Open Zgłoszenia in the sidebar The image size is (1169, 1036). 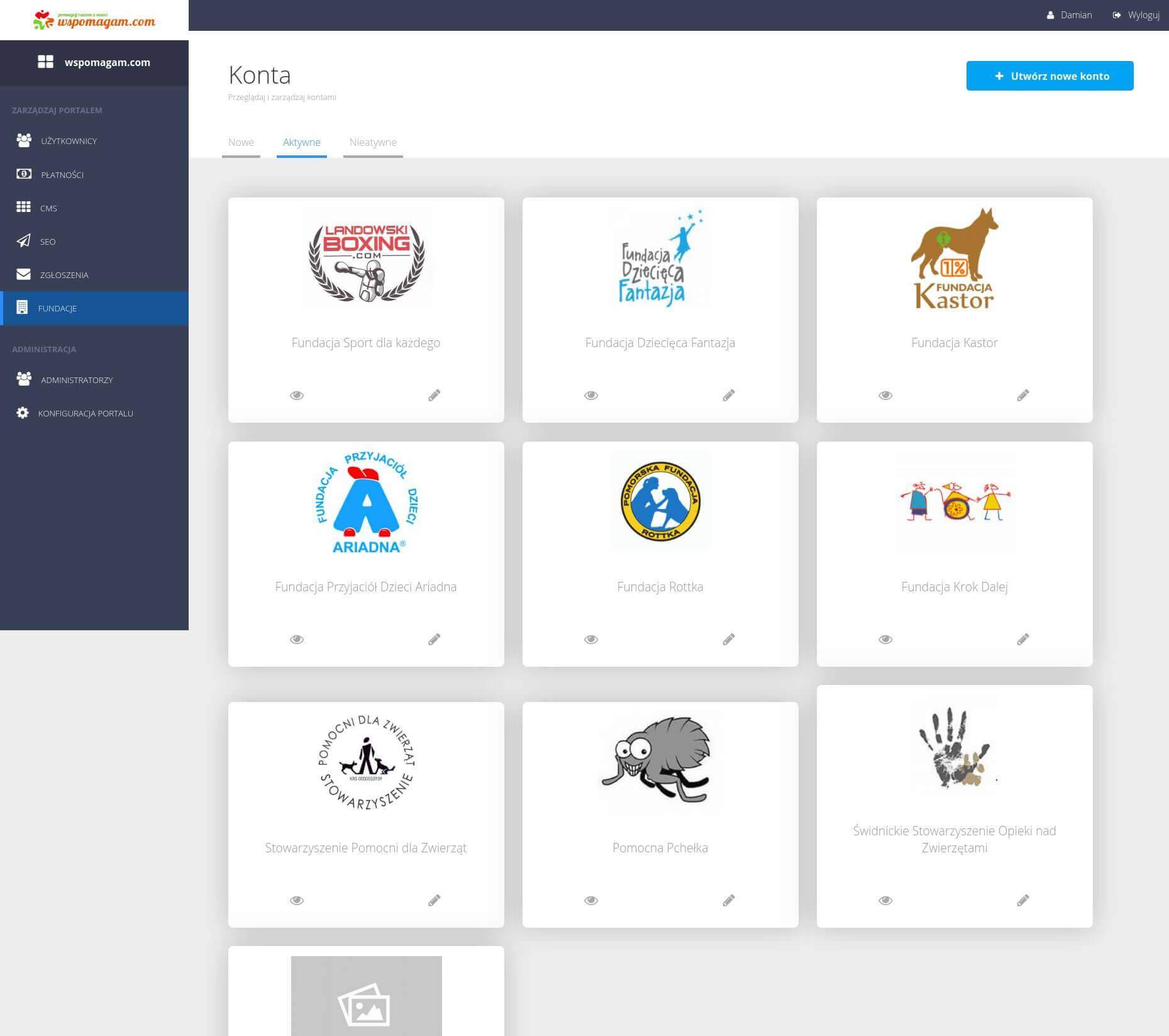[64, 275]
